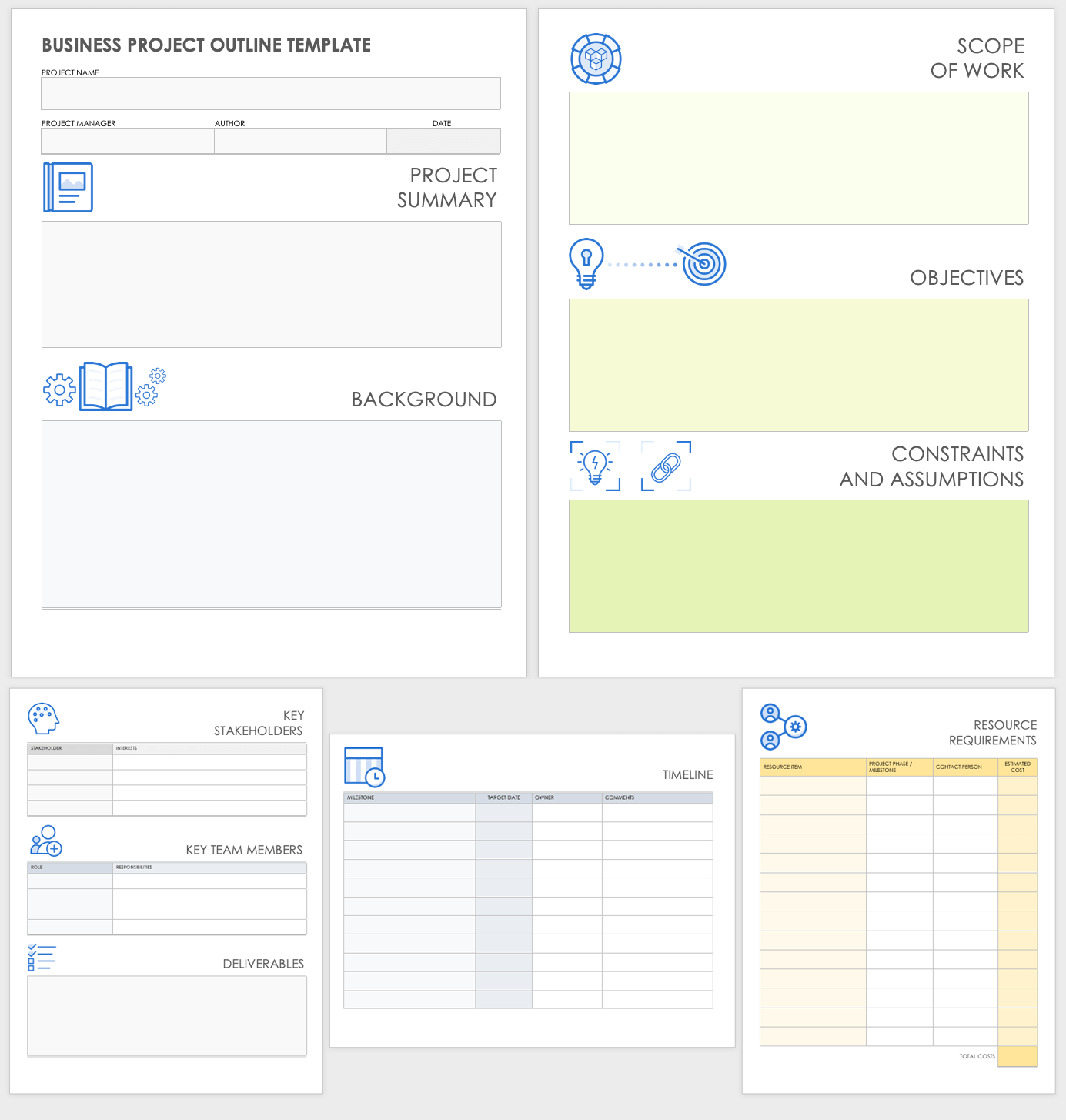Click the Project Manager field
Screen dimensions: 1066x1120
coord(128,142)
